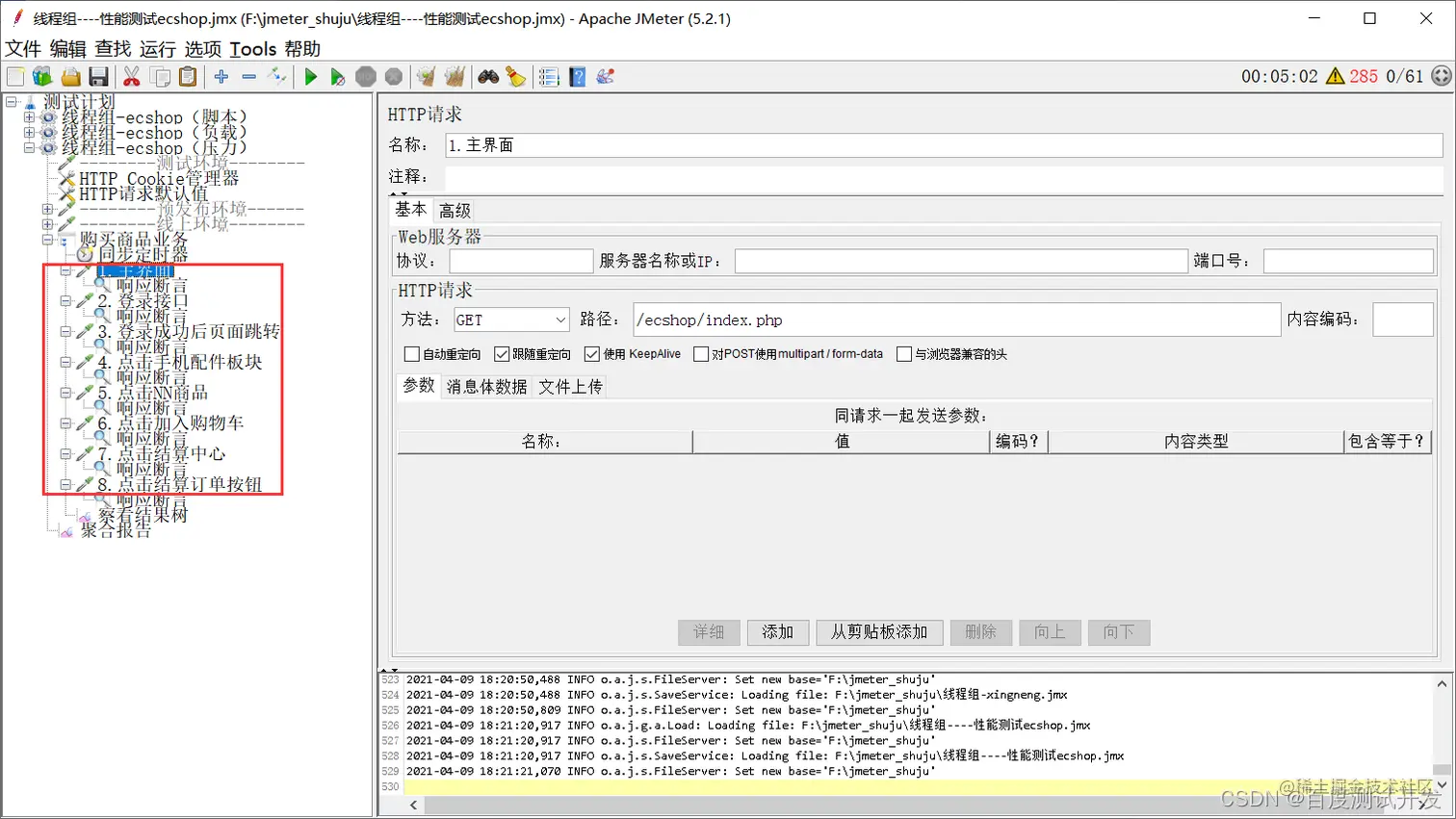Click the Toggle enable/disable toolbar icon
The image size is (1456, 819).
pyautogui.click(x=277, y=77)
